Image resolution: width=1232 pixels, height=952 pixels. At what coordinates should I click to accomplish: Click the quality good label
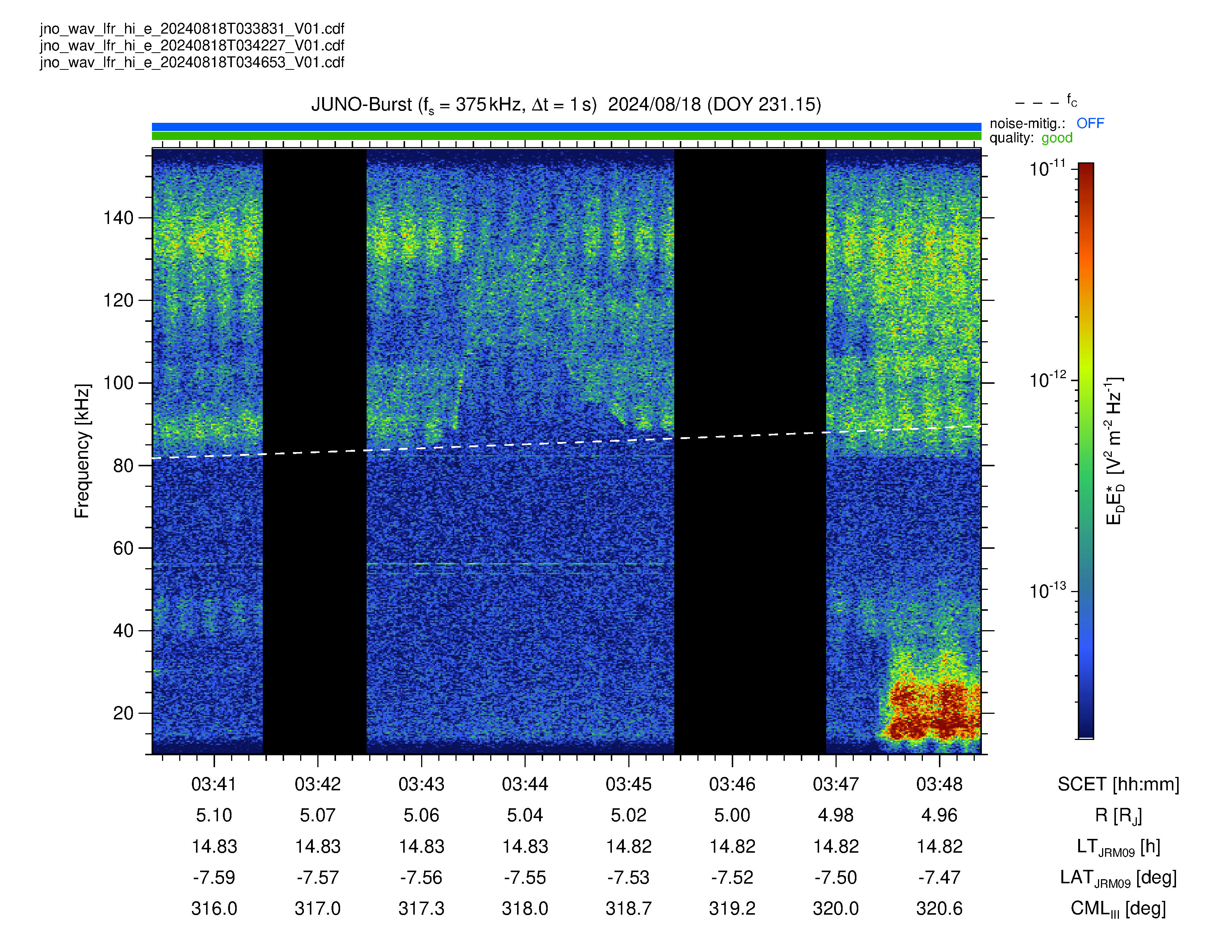1031,138
